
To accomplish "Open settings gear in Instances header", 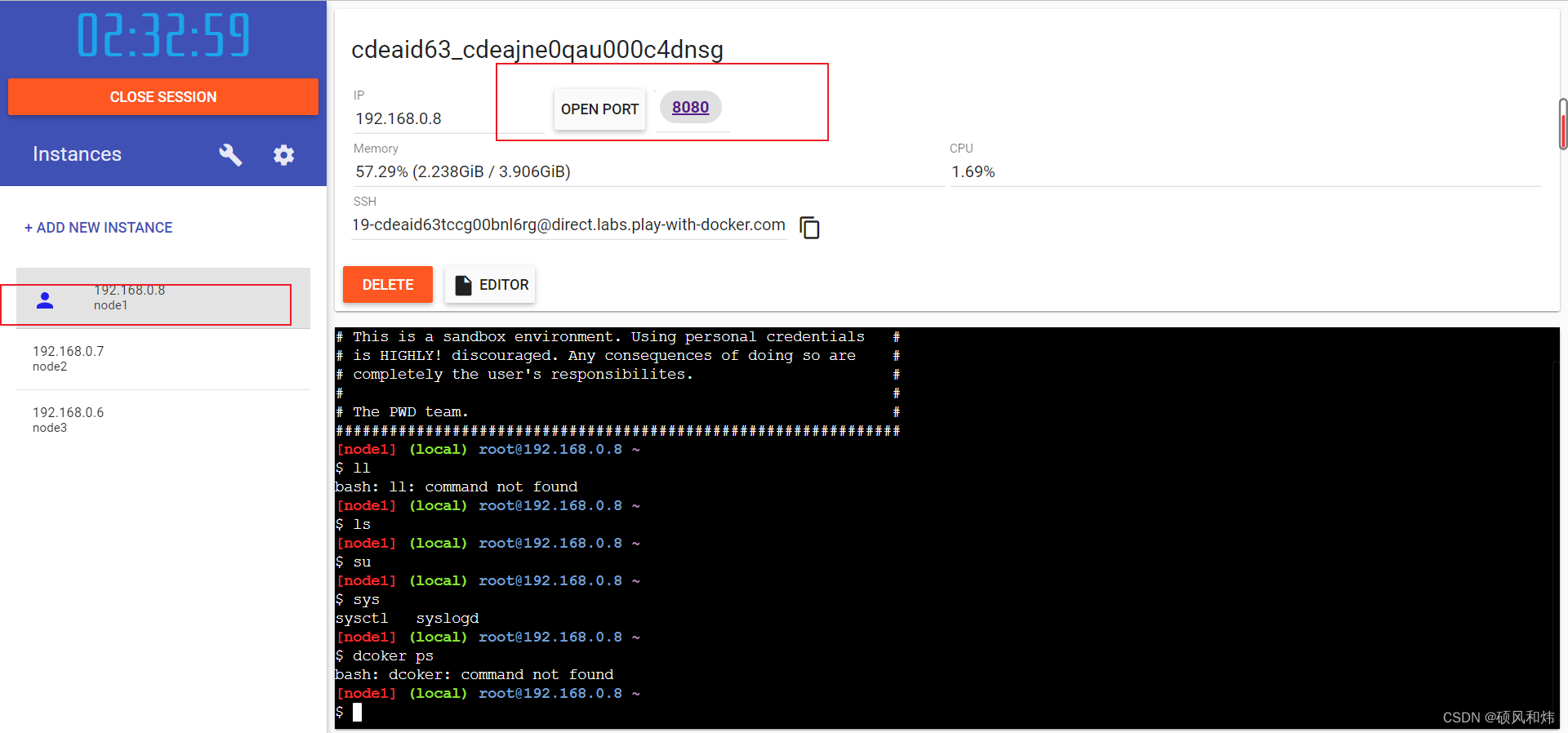I will coord(283,155).
